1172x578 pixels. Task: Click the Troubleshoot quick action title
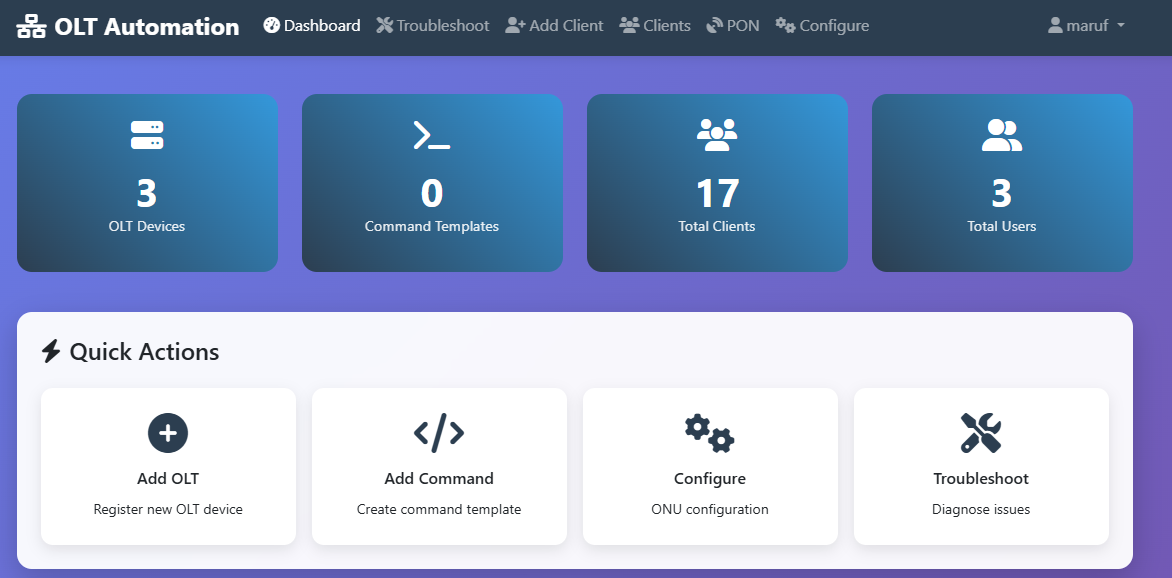coord(981,479)
